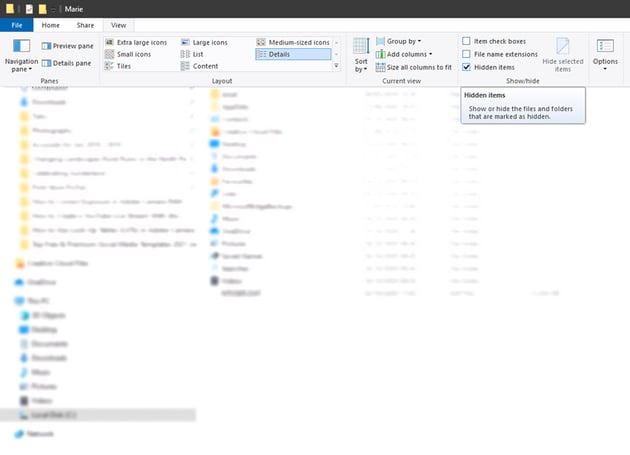Click the Properties quick access icon in title bar
This screenshot has height=455, width=630.
[x=29, y=9]
